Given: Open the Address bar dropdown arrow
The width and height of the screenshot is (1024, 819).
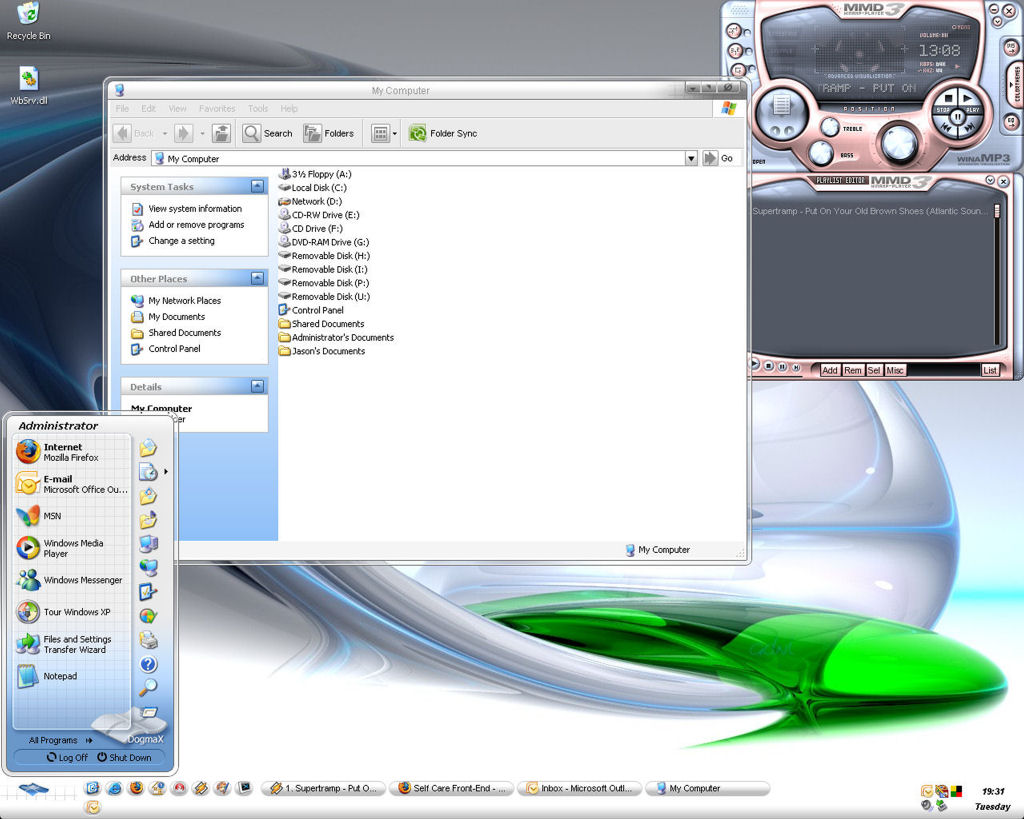Looking at the screenshot, I should point(691,158).
